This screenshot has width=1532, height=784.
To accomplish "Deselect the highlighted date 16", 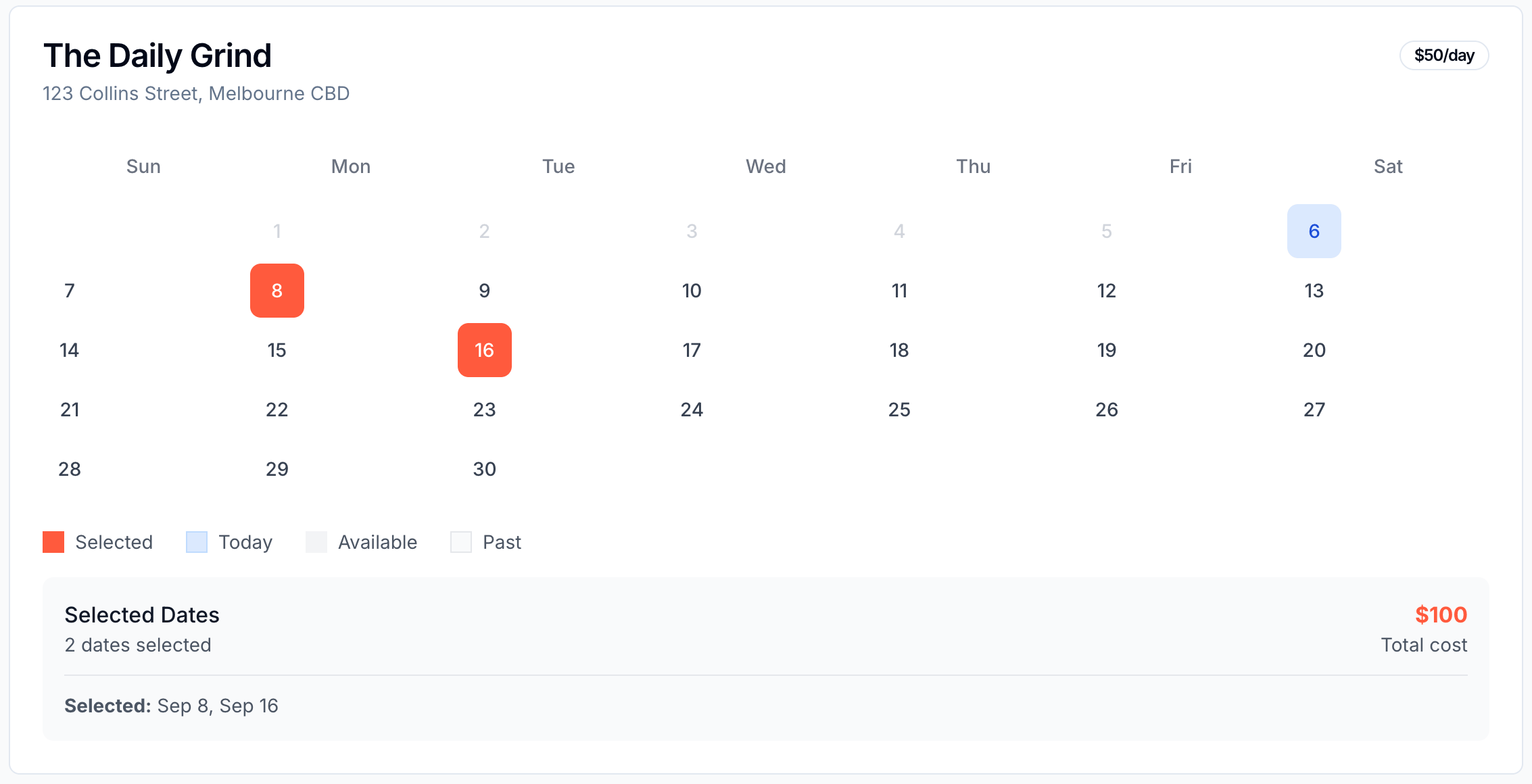I will tap(484, 350).
